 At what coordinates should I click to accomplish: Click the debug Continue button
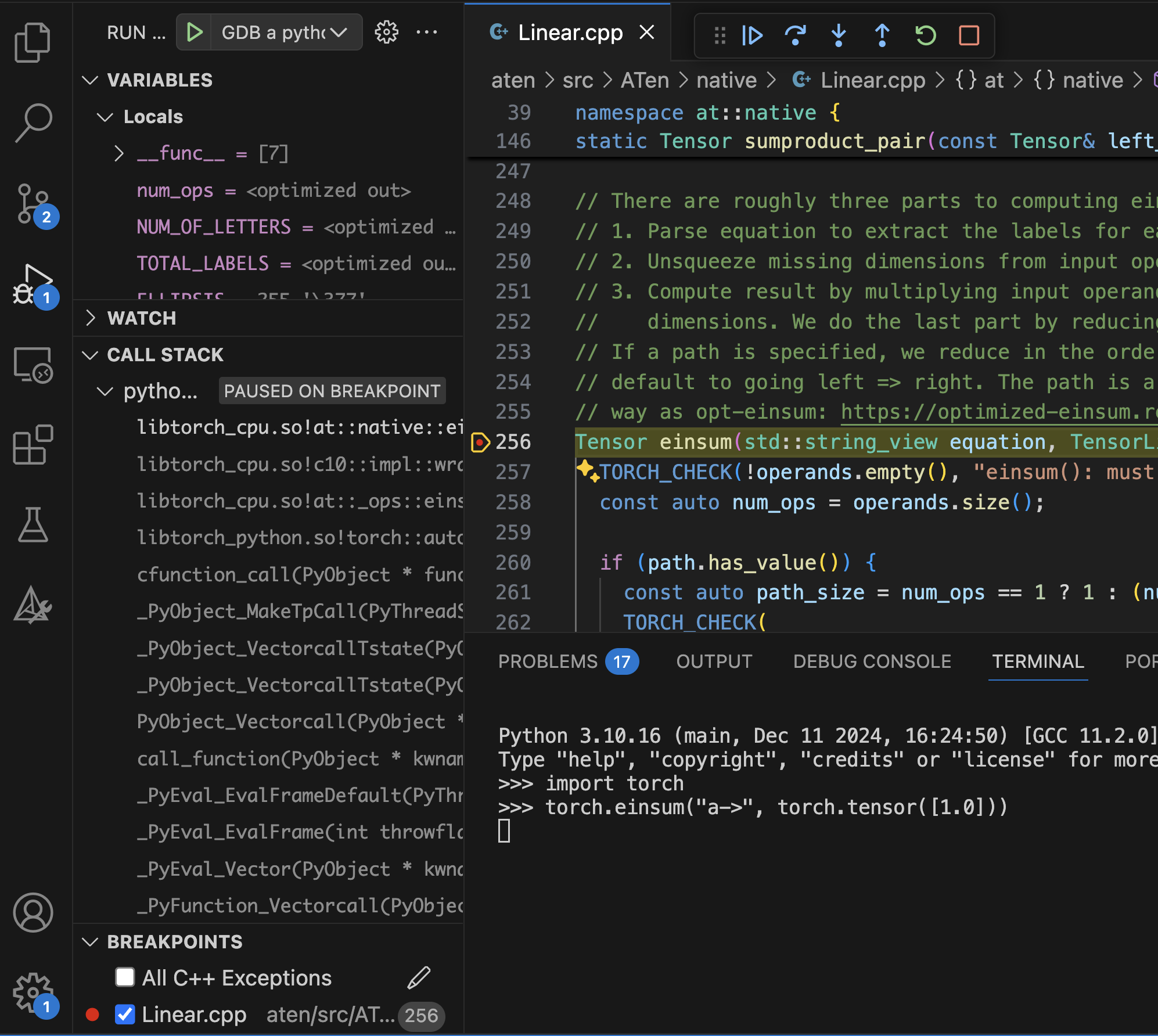click(x=752, y=35)
